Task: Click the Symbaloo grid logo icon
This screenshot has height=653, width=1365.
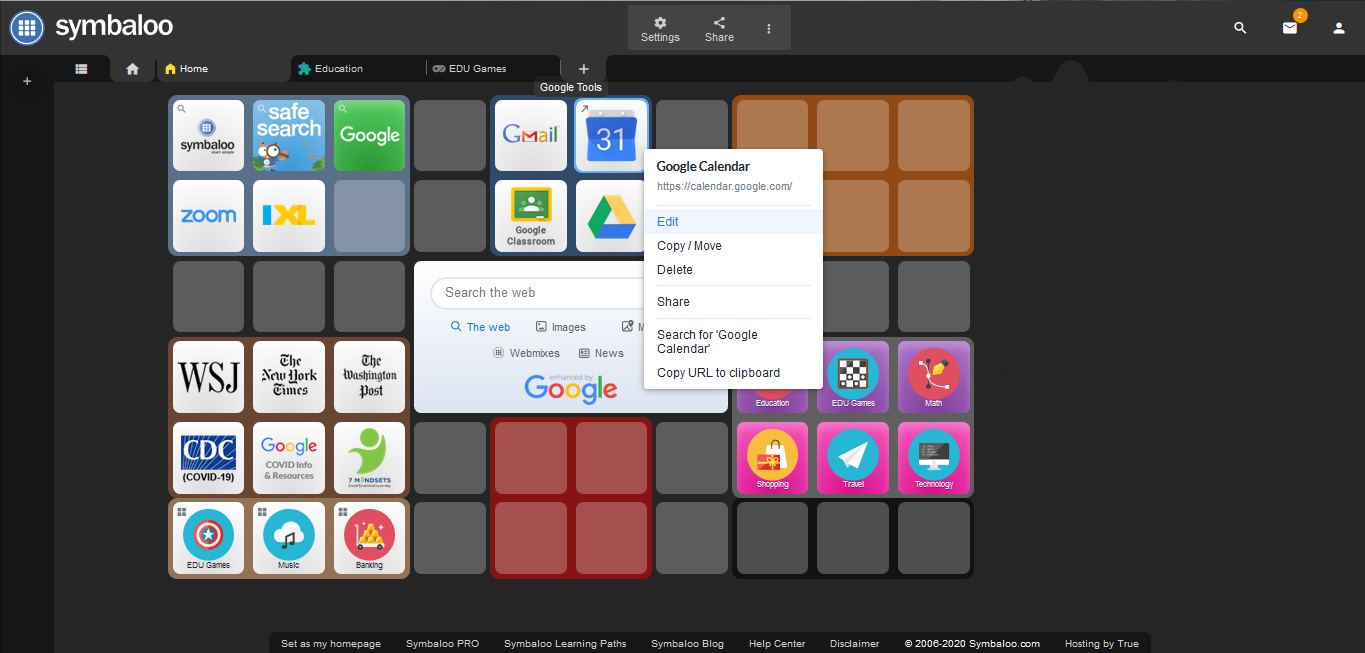Action: click(27, 27)
